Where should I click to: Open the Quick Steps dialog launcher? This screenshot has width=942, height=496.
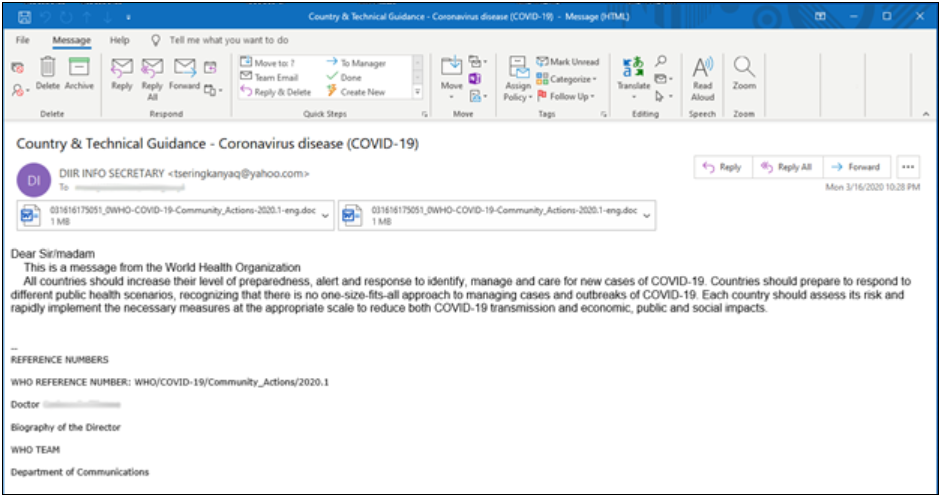(424, 114)
